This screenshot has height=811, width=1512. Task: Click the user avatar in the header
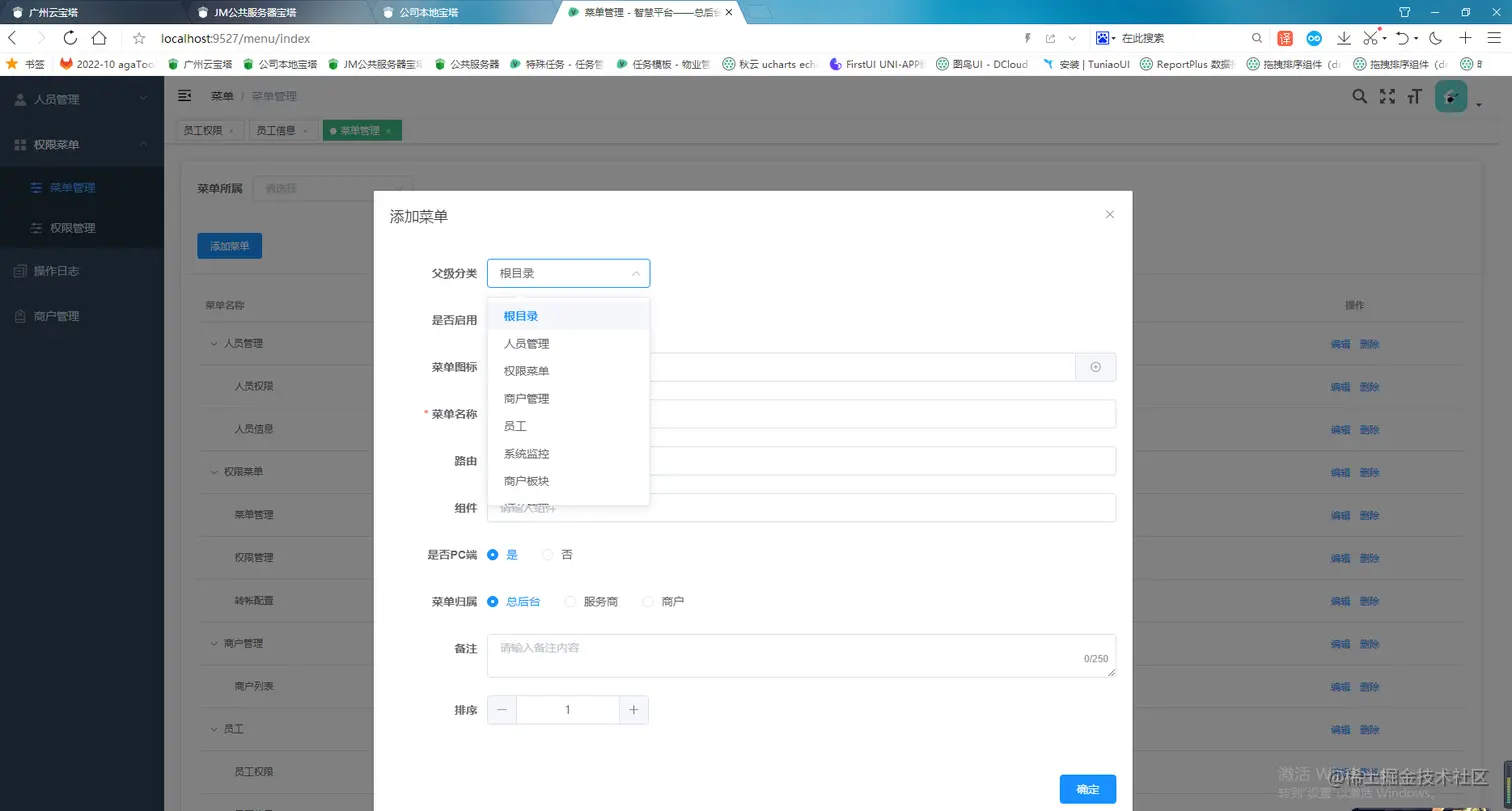point(1450,97)
